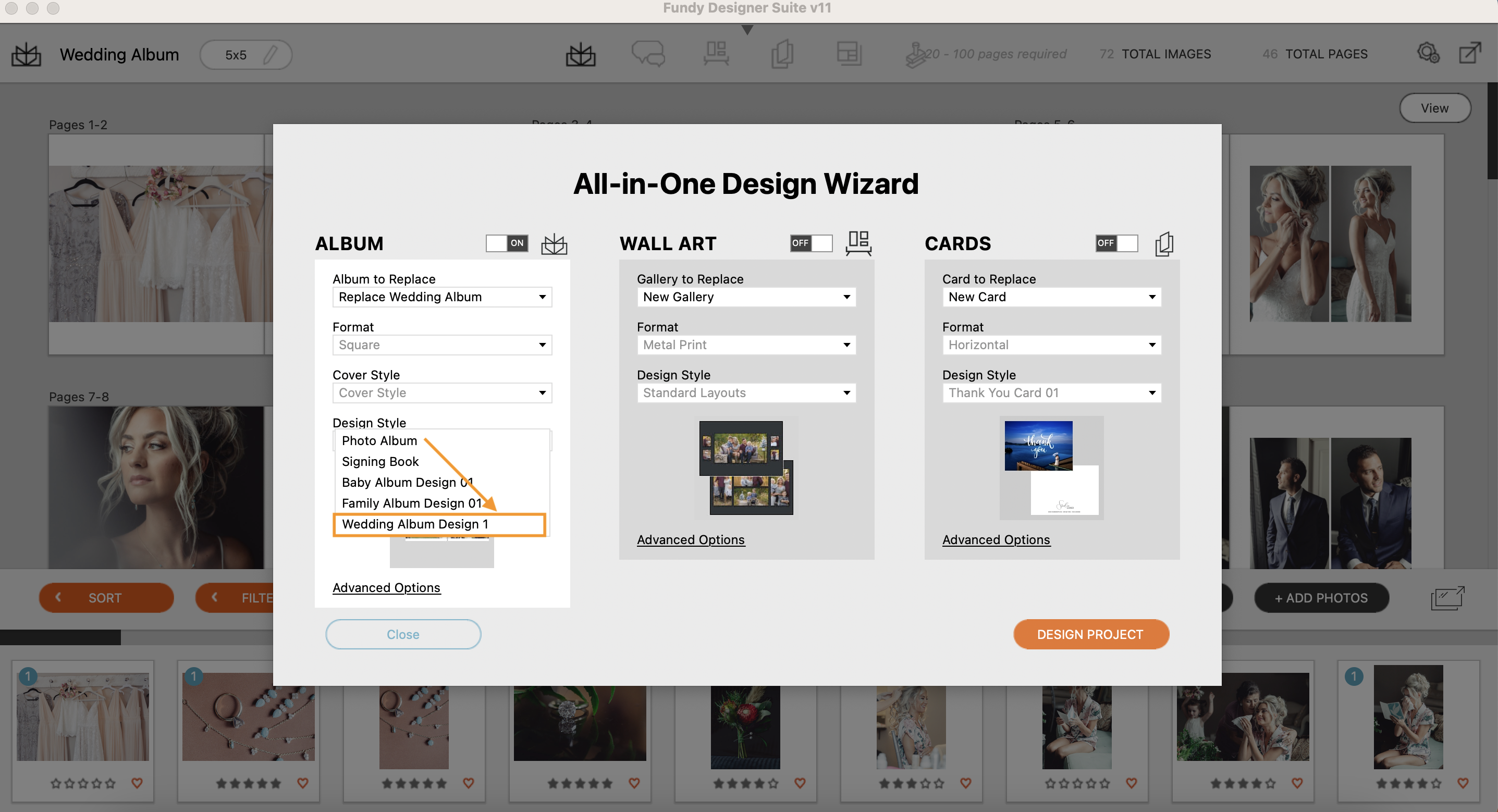Click the quick design picker icon bottom right
1498x812 pixels.
point(1447,598)
